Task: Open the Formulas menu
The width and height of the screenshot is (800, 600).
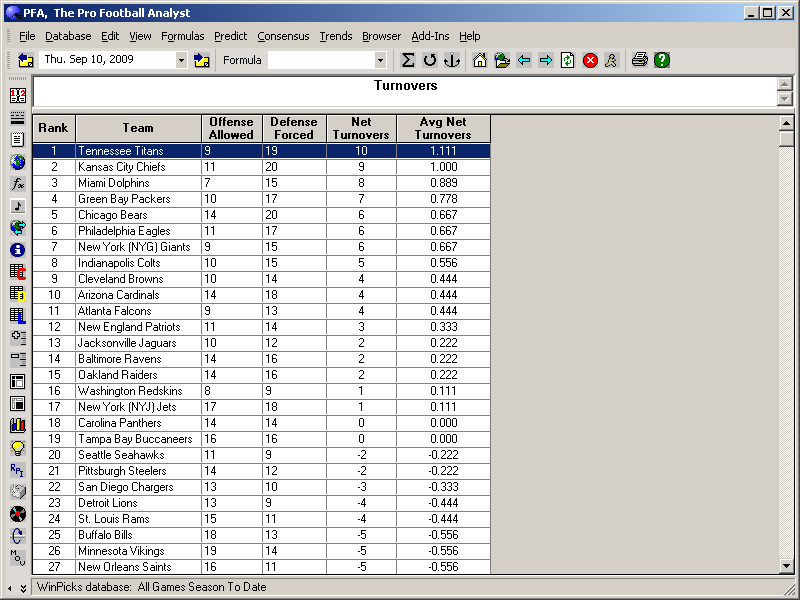Action: 182,36
